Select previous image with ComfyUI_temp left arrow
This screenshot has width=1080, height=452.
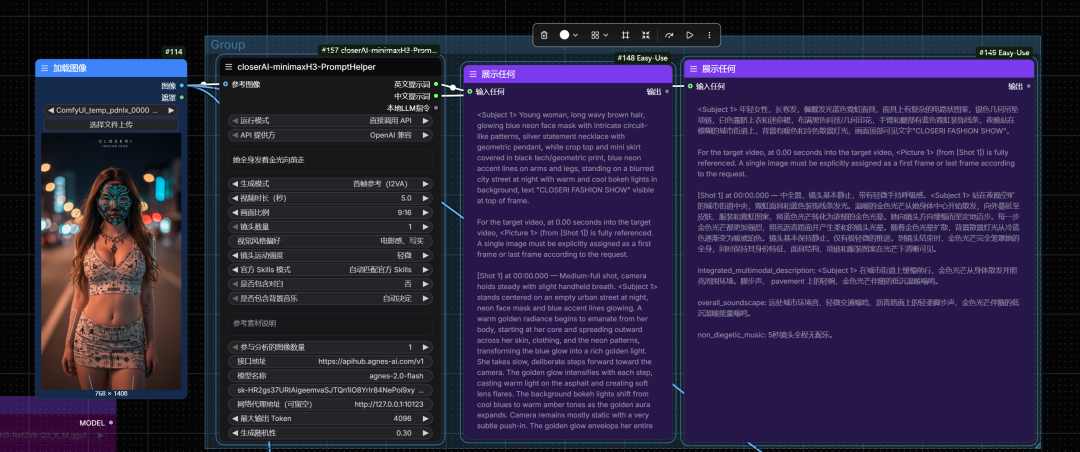[51, 110]
